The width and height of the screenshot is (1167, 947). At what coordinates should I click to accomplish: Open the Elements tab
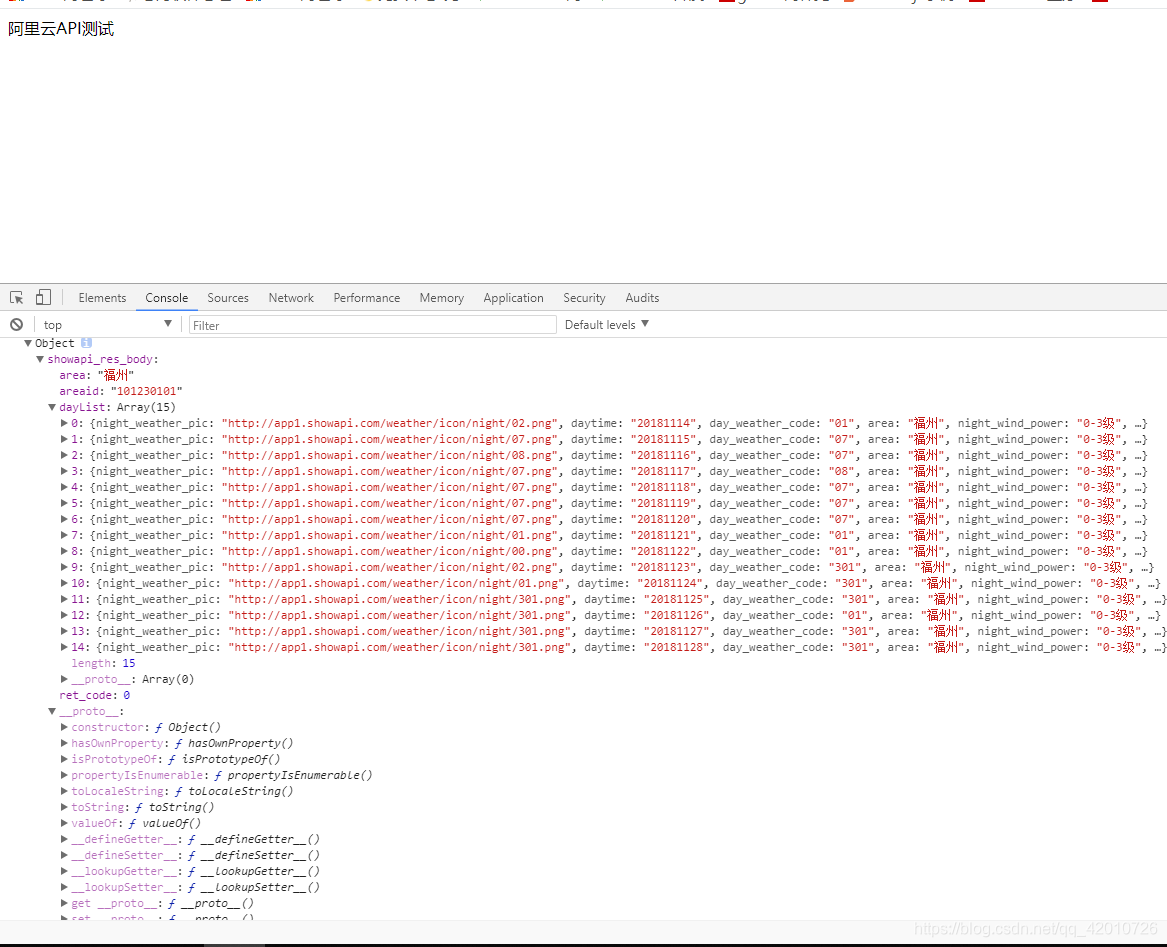pyautogui.click(x=102, y=298)
